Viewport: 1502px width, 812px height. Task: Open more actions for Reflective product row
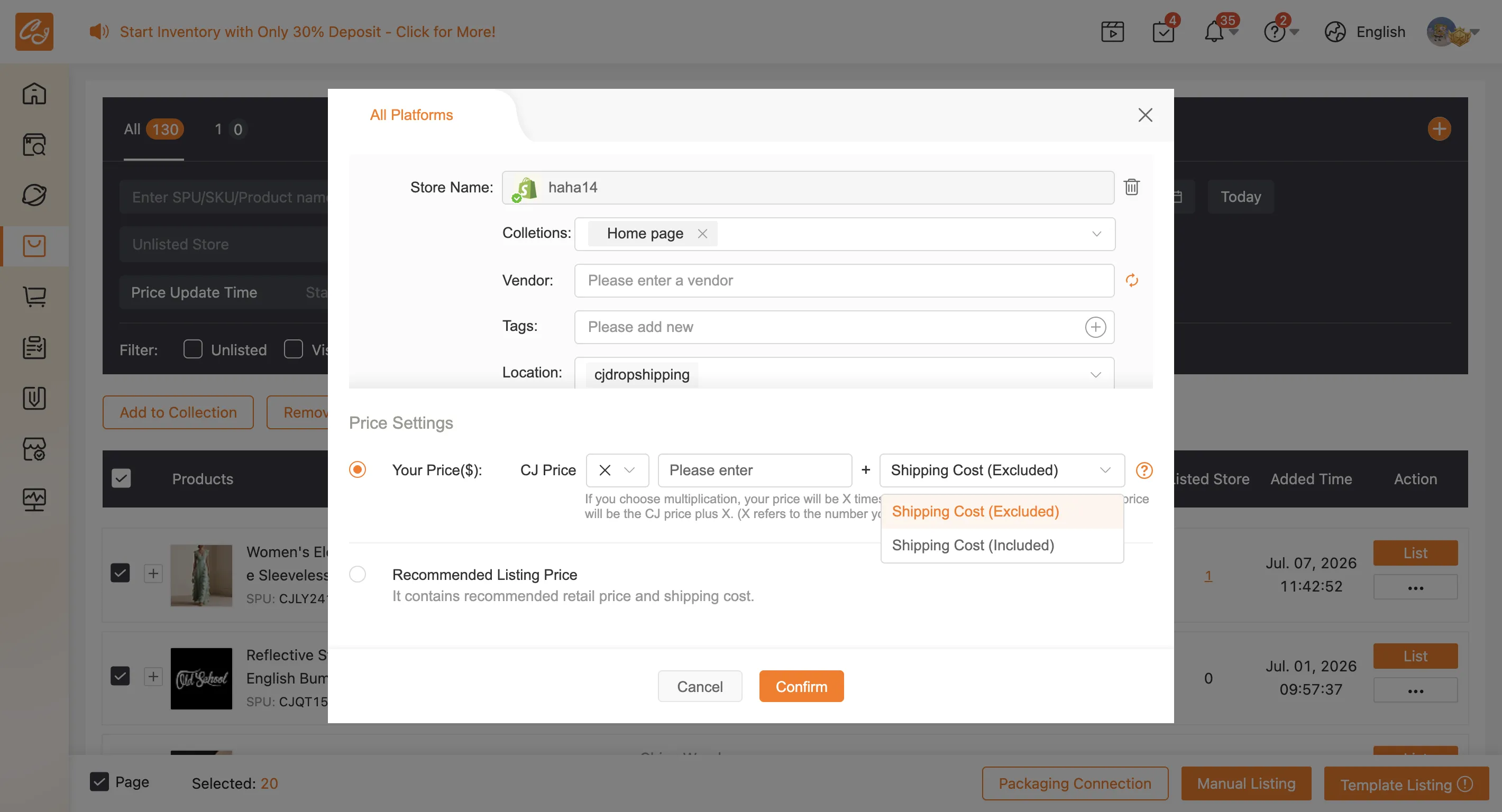coord(1415,690)
